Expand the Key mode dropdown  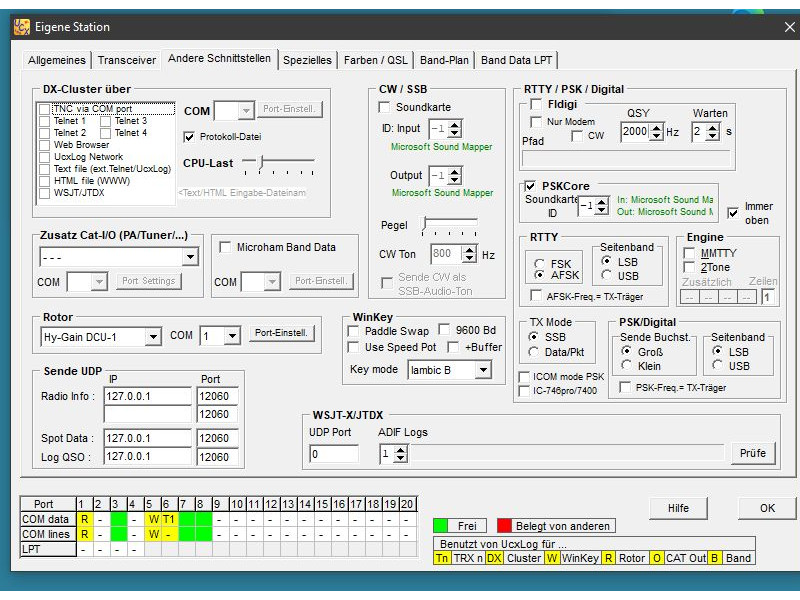tap(483, 370)
